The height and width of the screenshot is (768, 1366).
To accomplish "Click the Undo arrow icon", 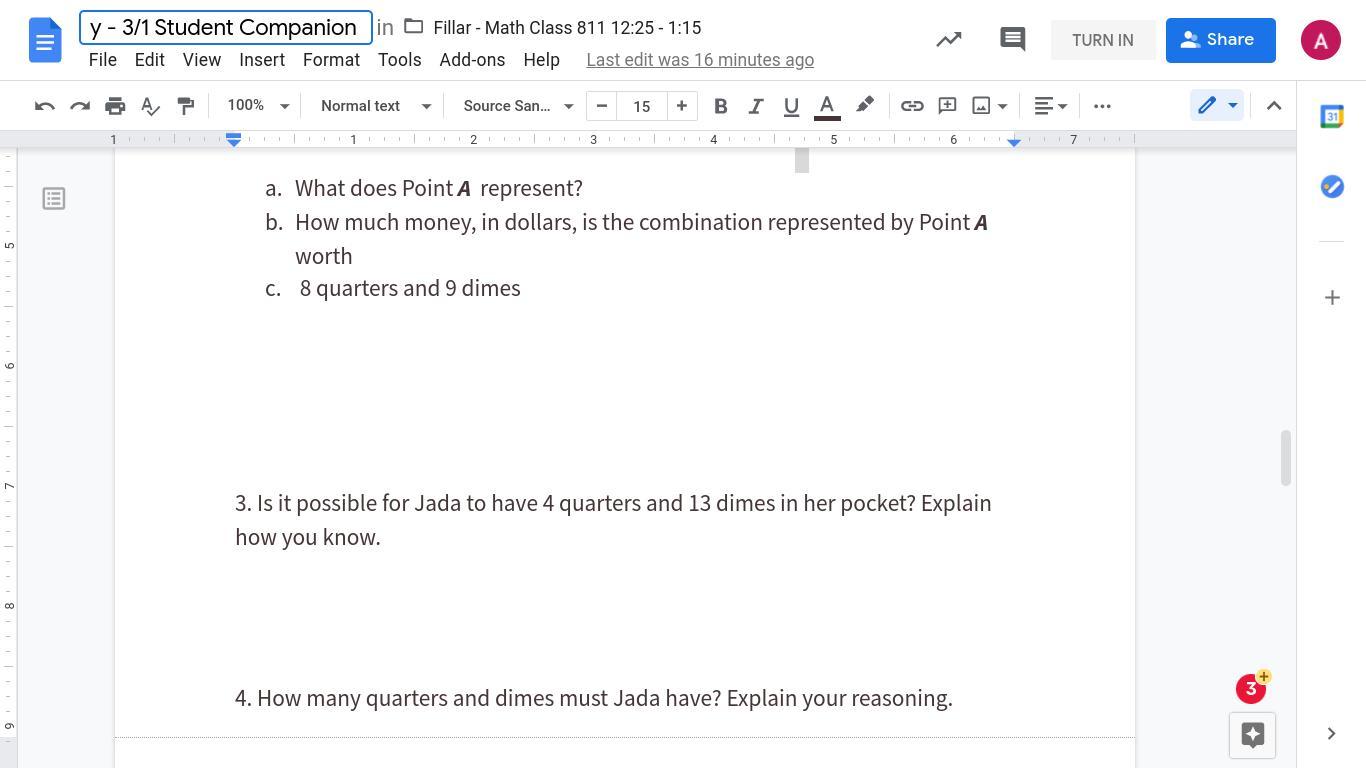I will pos(44,106).
